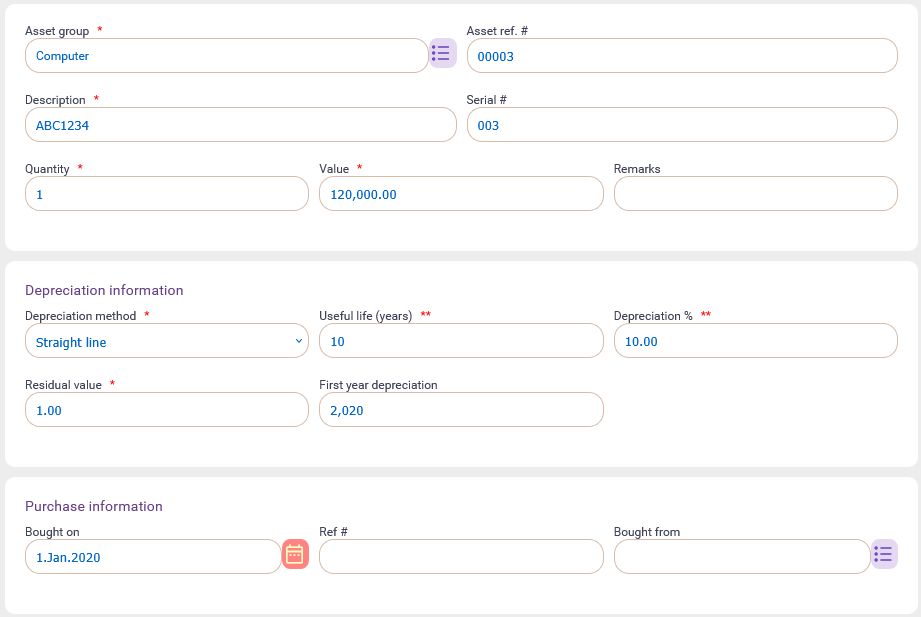Click the purchase Ref # field
Image resolution: width=921 pixels, height=617 pixels.
point(461,556)
